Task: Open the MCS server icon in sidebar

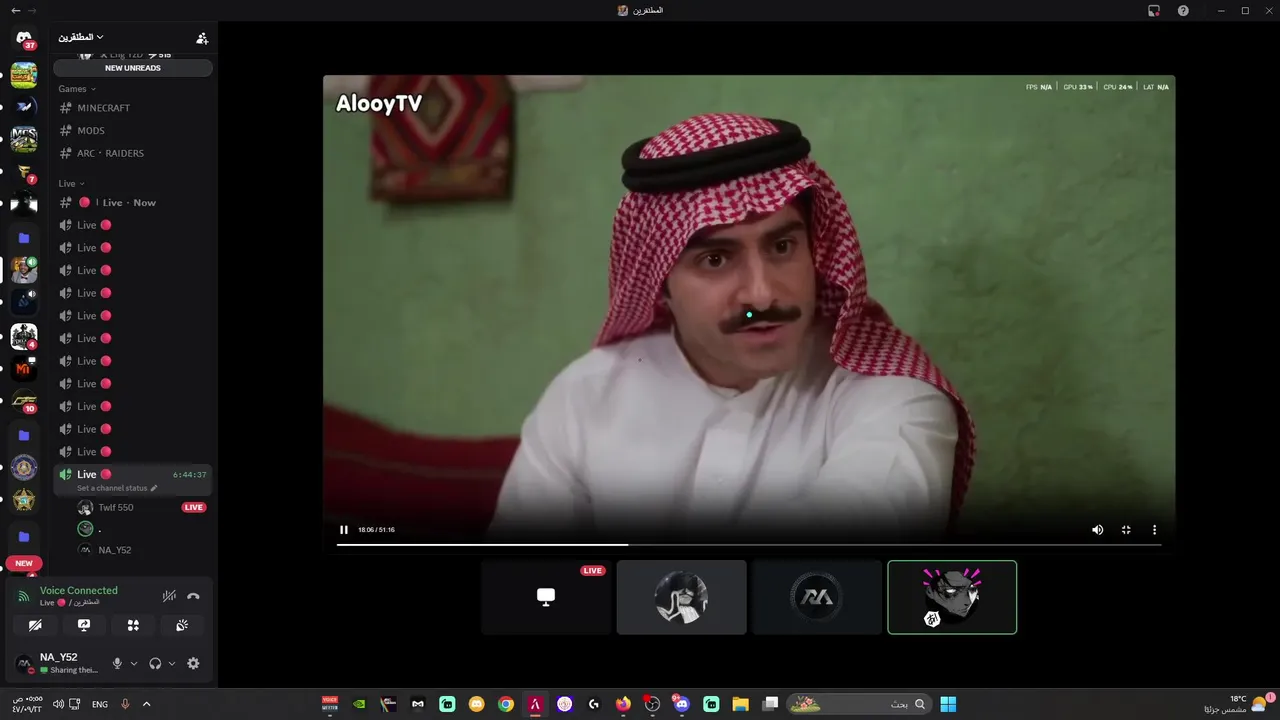Action: coord(24,139)
